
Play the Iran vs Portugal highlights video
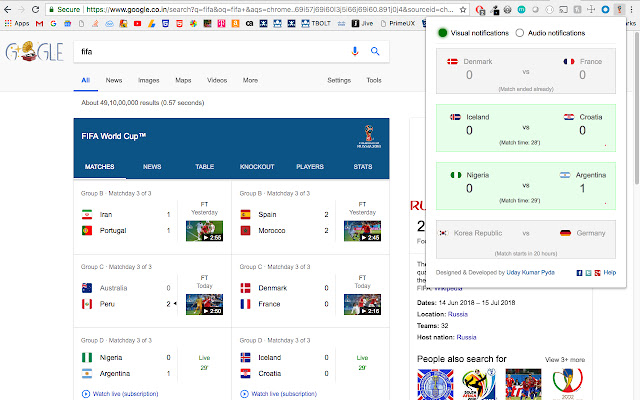pos(204,231)
